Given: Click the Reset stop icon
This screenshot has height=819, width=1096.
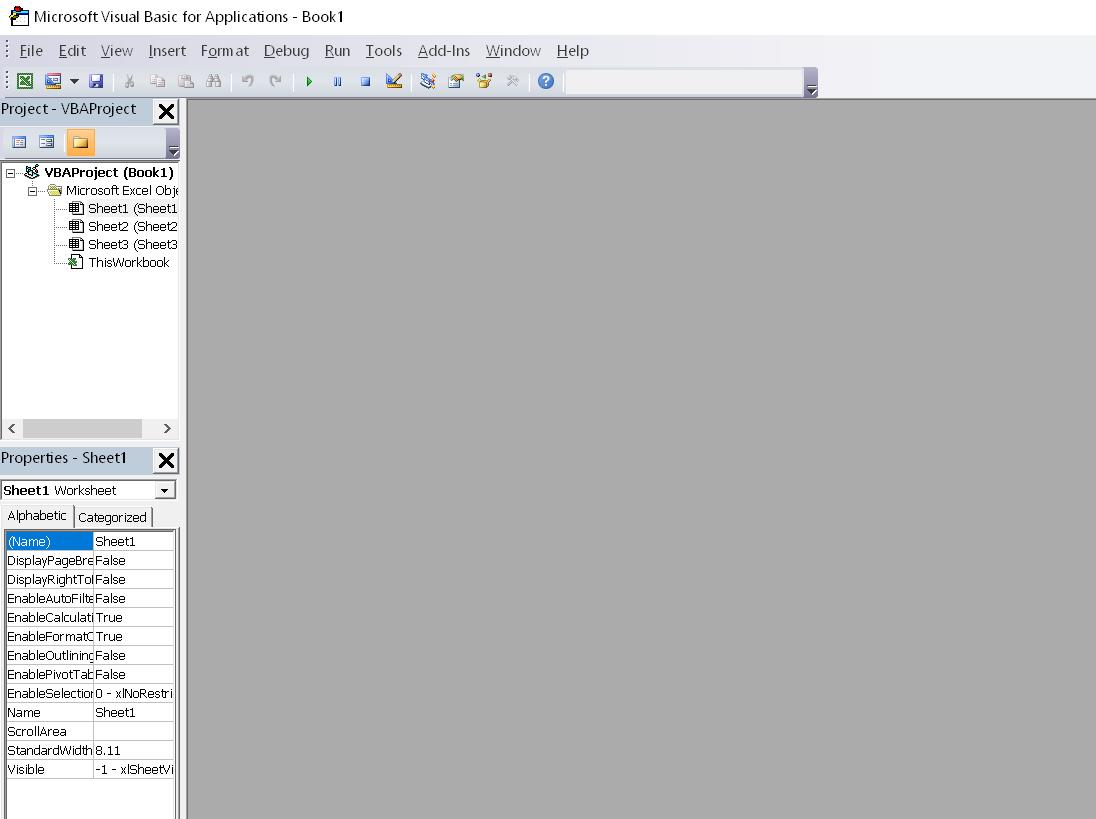Looking at the screenshot, I should click(x=365, y=81).
